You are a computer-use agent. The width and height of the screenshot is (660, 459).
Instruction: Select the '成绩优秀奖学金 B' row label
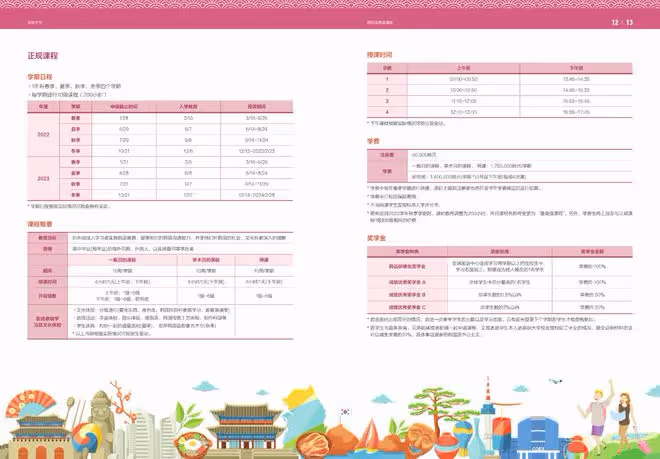tap(407, 295)
